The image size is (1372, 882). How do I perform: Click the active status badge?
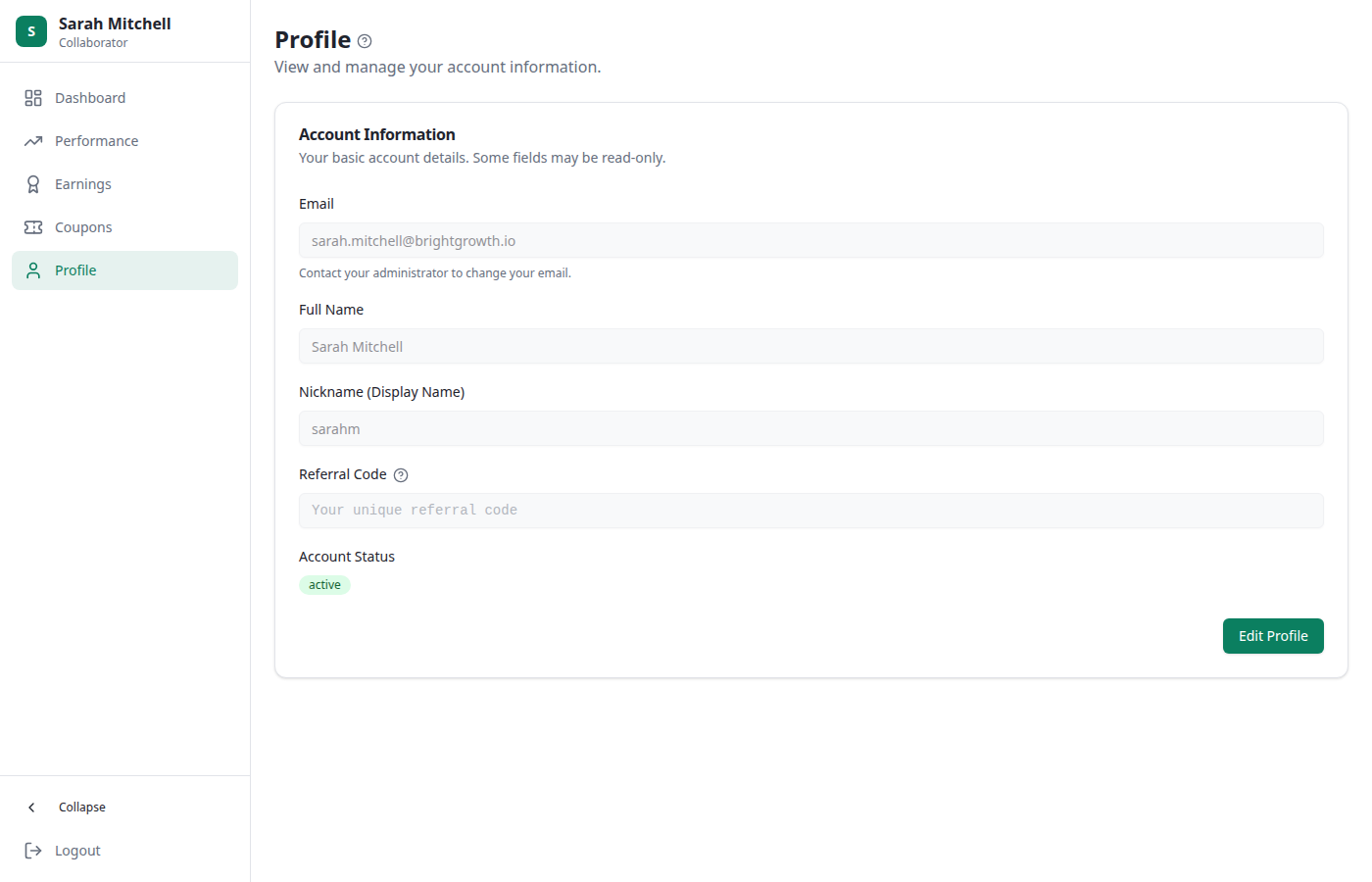[x=324, y=584]
